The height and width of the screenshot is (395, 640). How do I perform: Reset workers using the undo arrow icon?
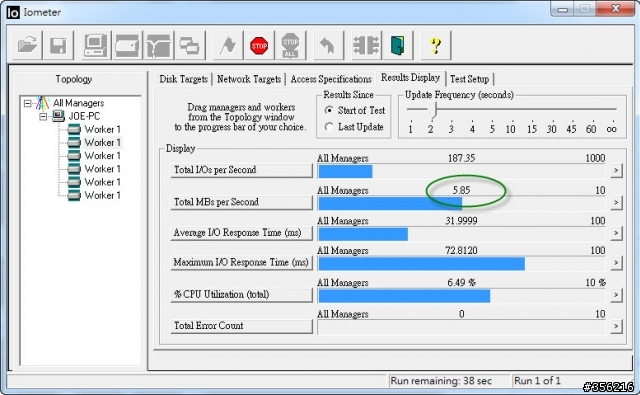328,45
